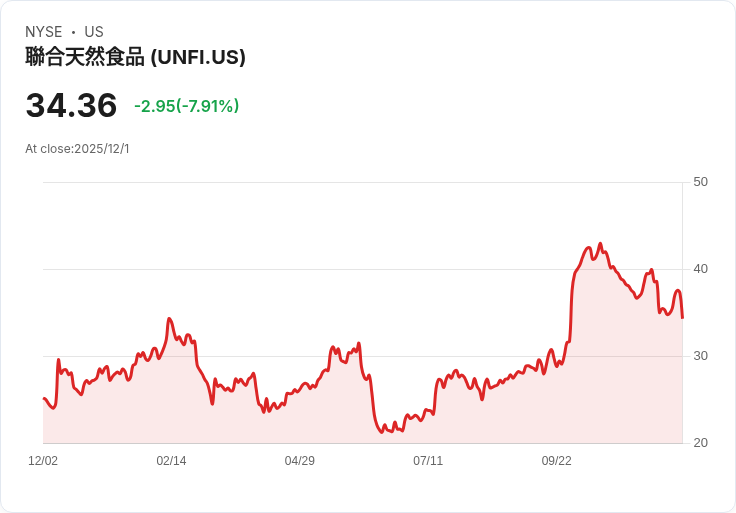Click the first data point of price line
Image resolution: width=736 pixels, height=513 pixels.
click(x=44, y=398)
